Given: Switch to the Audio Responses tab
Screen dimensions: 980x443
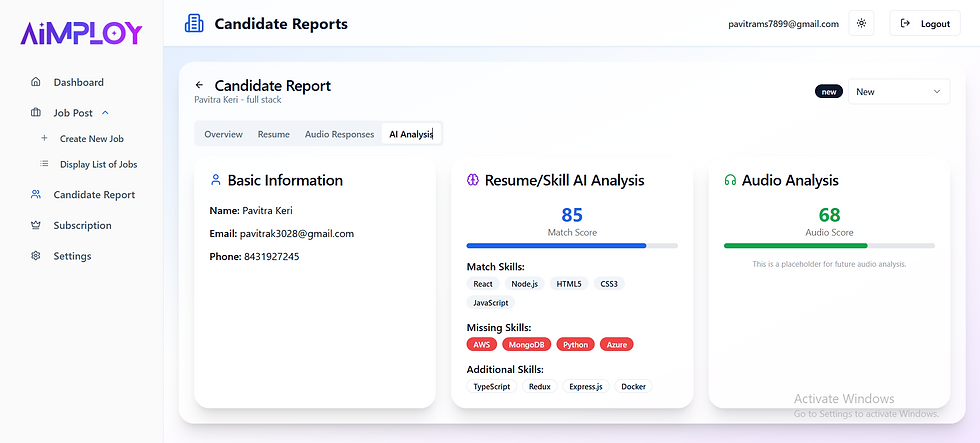Looking at the screenshot, I should [339, 134].
